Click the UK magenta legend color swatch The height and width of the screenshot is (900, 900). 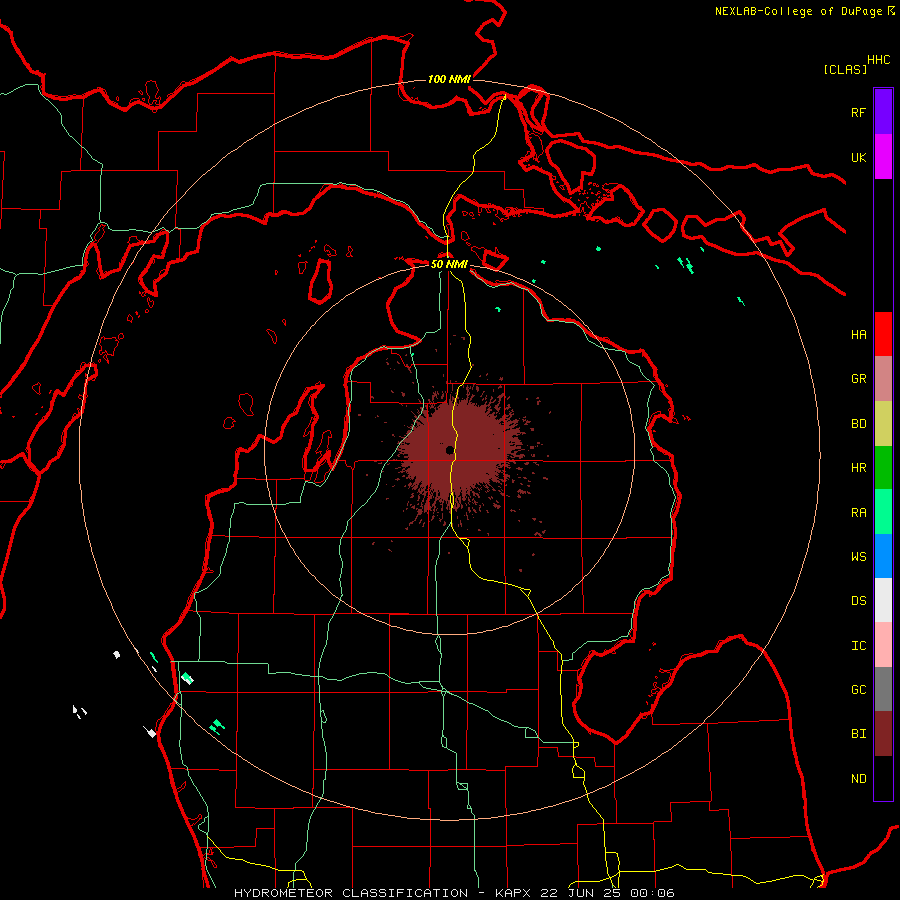coord(883,157)
